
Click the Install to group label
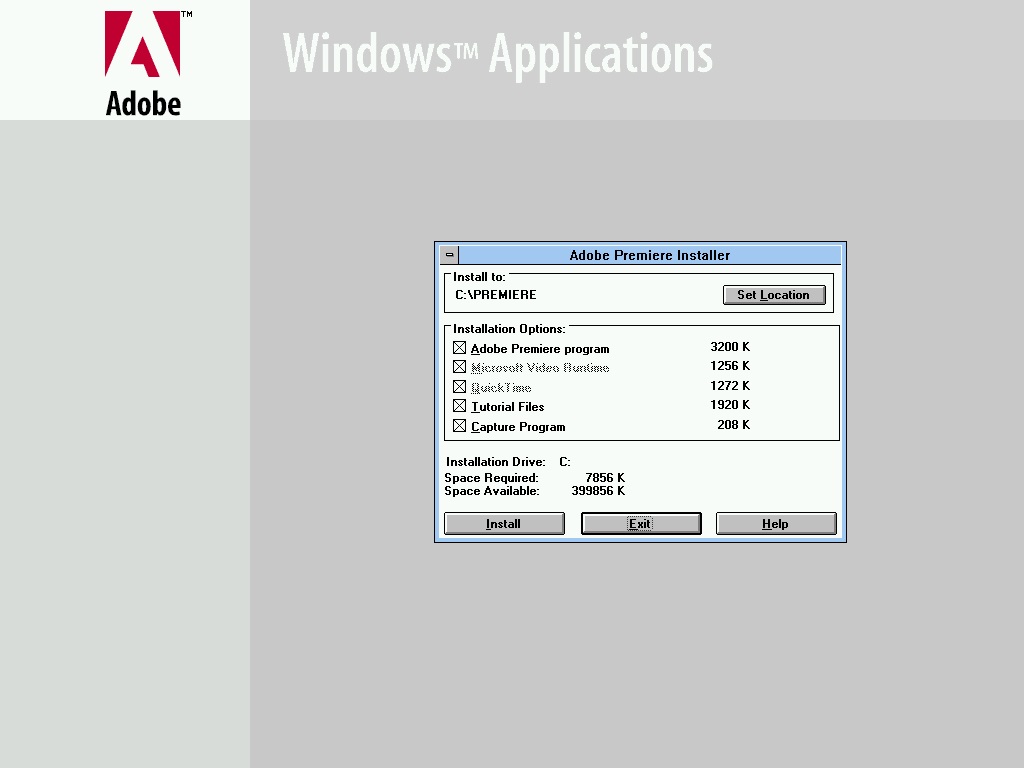point(479,277)
